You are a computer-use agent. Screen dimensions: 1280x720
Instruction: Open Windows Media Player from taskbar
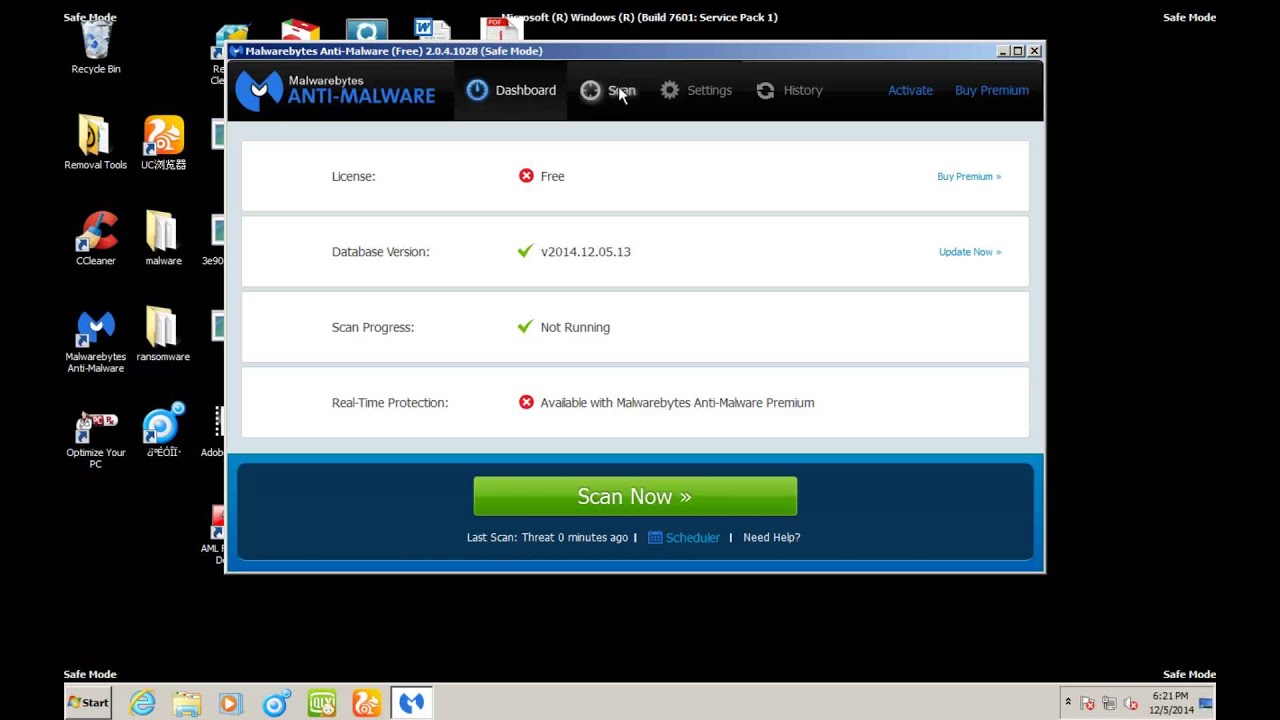point(231,703)
